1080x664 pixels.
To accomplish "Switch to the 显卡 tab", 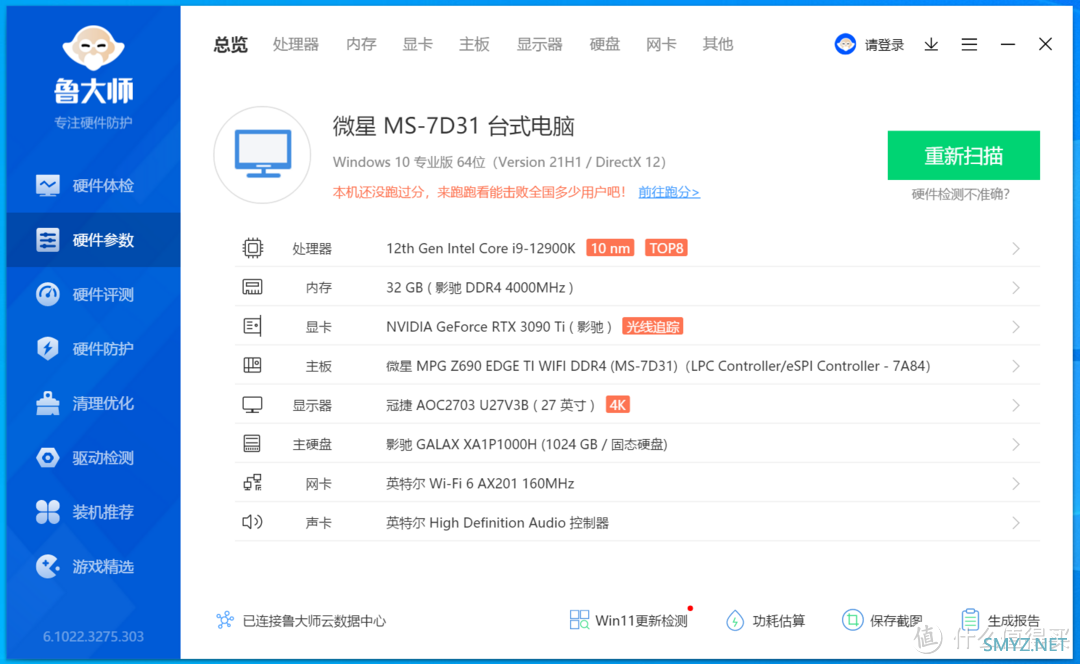I will click(x=417, y=45).
